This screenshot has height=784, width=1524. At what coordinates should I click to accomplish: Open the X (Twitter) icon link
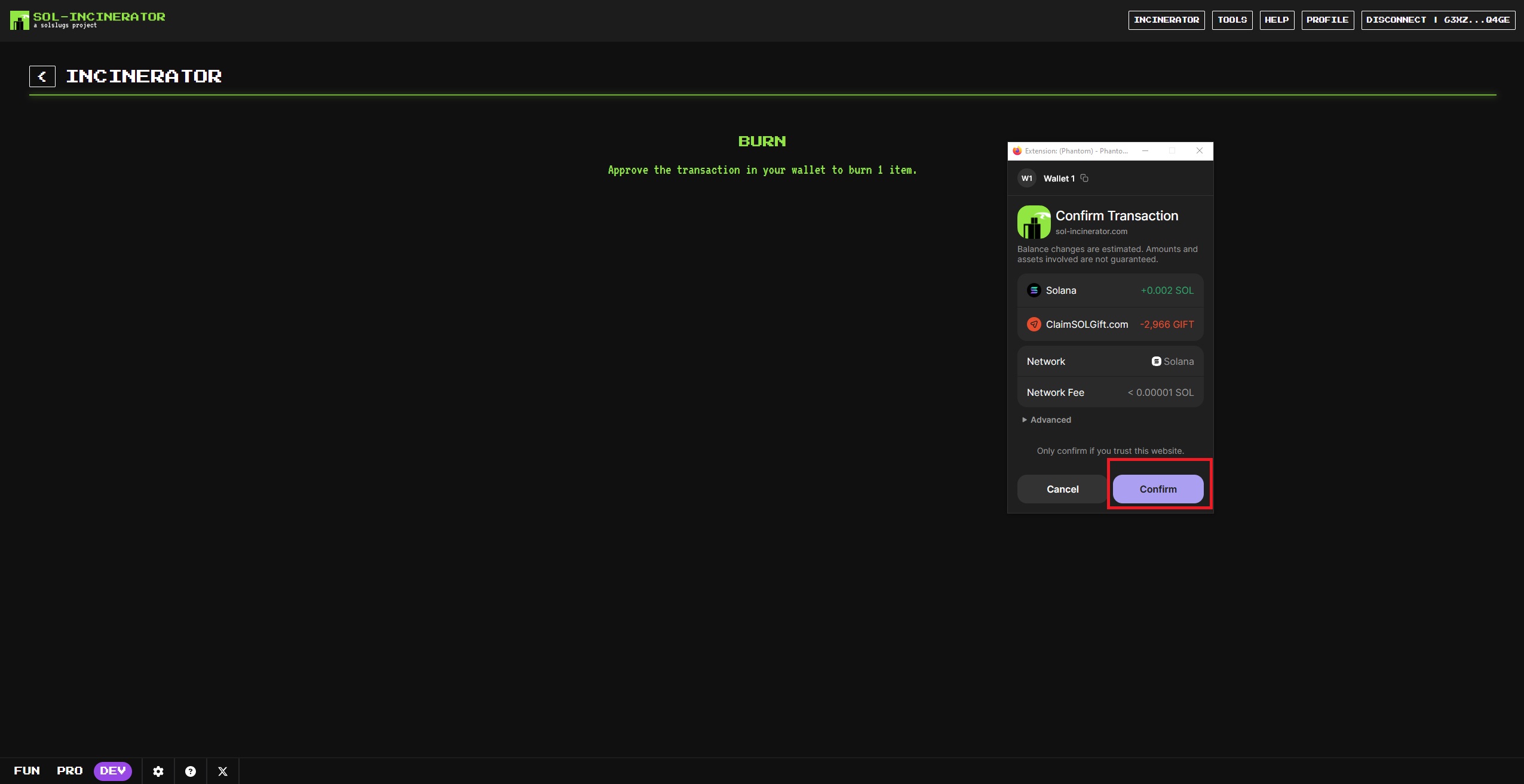tap(223, 771)
